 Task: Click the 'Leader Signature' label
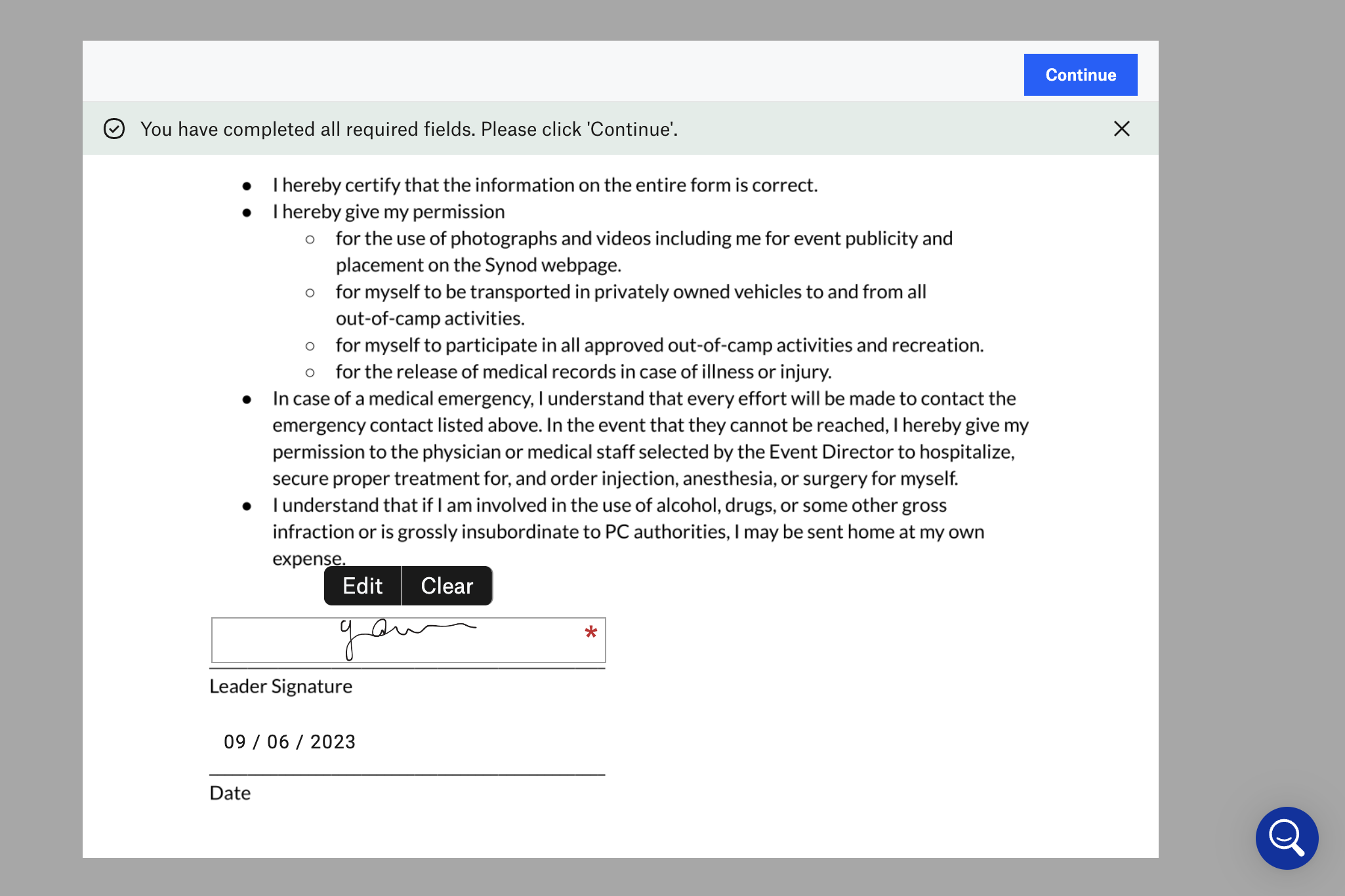point(281,686)
